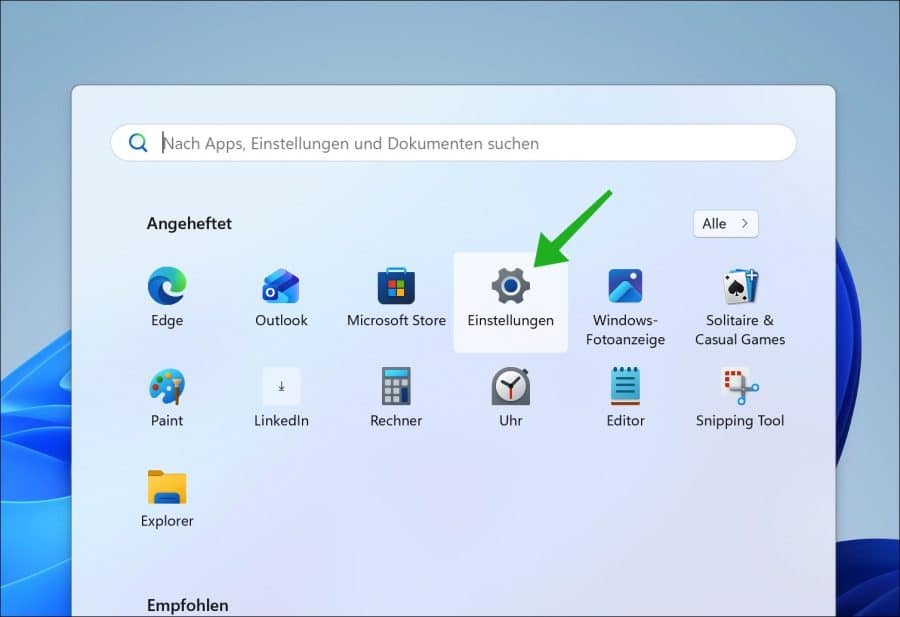The height and width of the screenshot is (617, 900).
Task: Click the Einstellungen label under the gear icon
Action: [510, 320]
